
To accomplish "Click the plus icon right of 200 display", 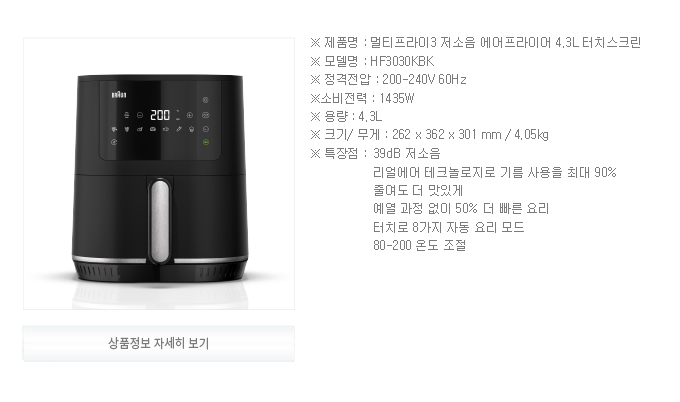I will [190, 115].
